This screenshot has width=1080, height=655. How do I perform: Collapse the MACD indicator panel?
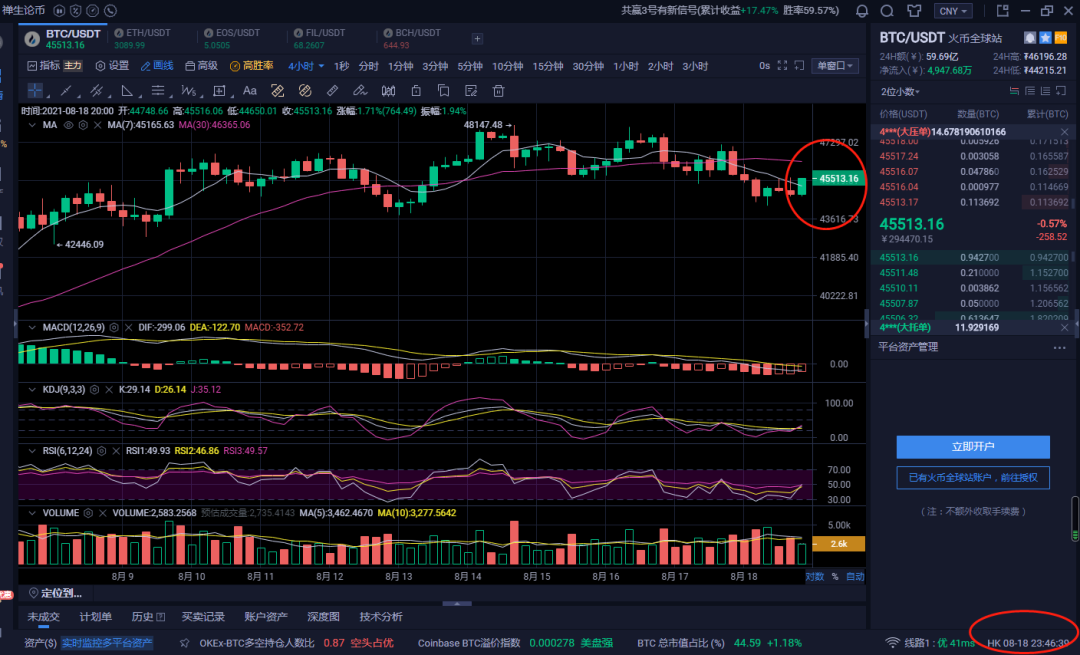click(32, 327)
